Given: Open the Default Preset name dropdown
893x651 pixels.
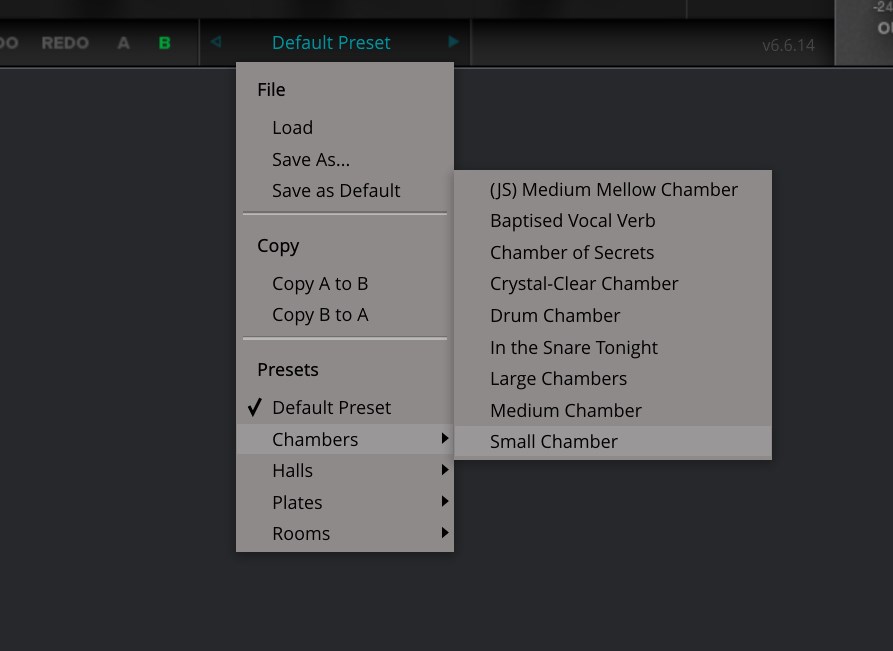Looking at the screenshot, I should click(x=331, y=43).
